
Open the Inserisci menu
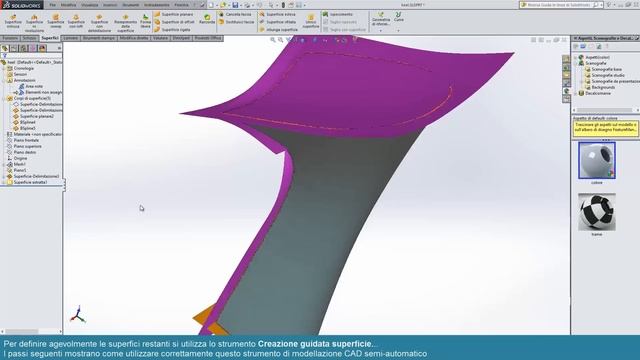(x=110, y=5)
